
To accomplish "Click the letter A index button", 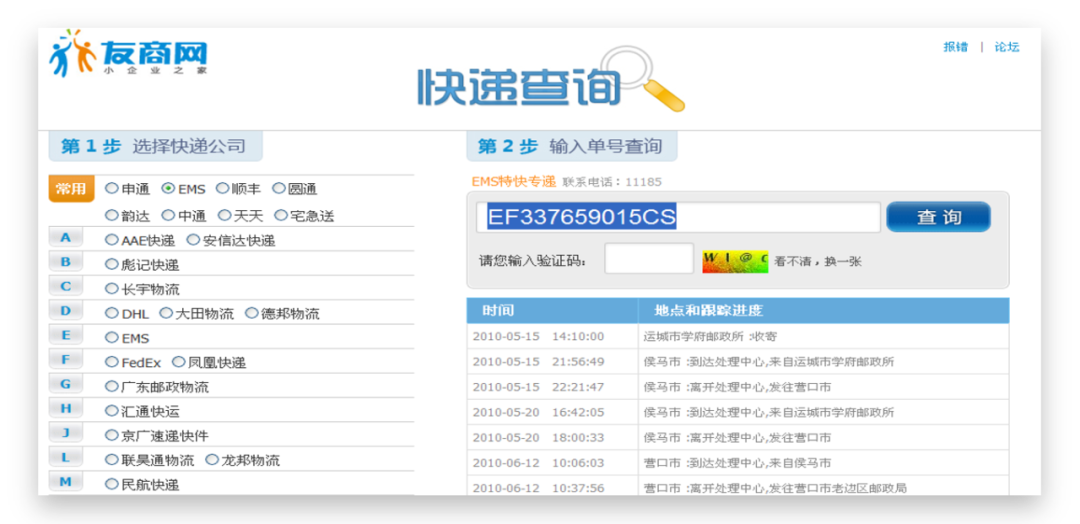I will click(x=65, y=238).
